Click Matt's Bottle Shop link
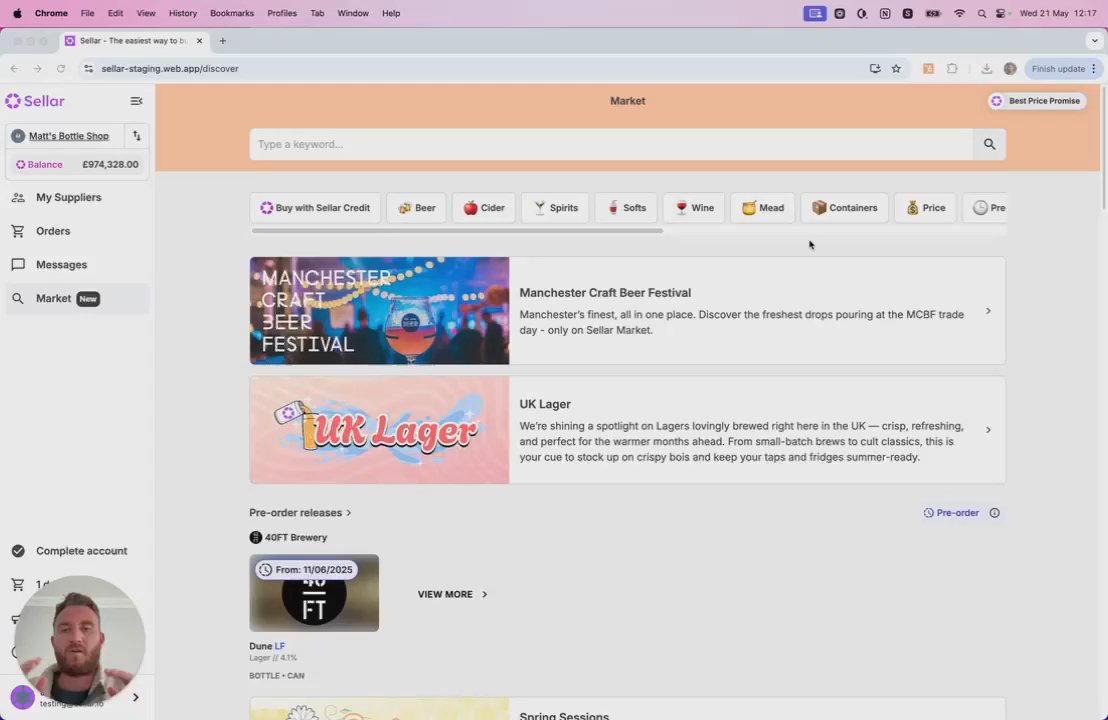 tap(69, 136)
